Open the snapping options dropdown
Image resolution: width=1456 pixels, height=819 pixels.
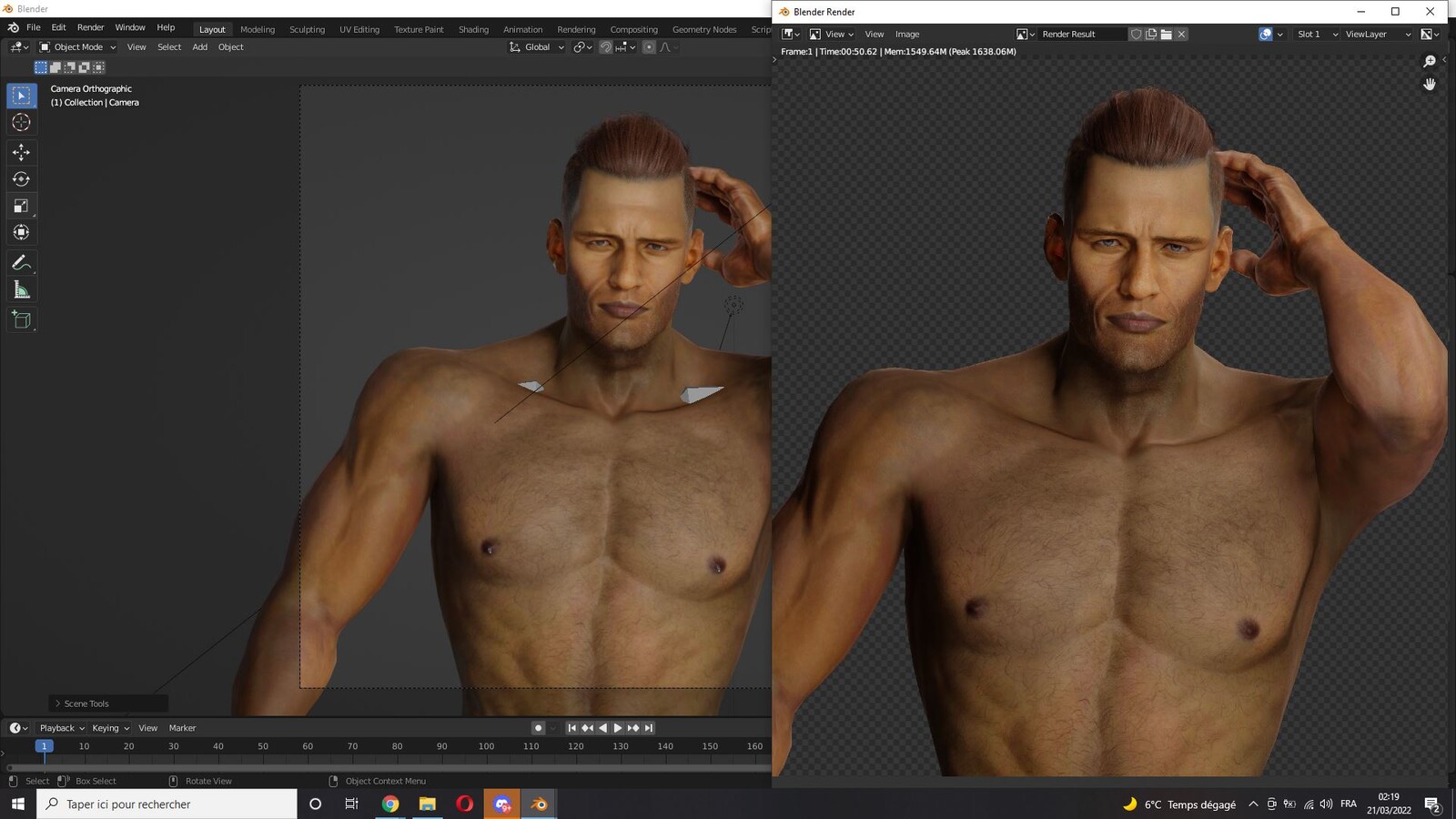625,47
